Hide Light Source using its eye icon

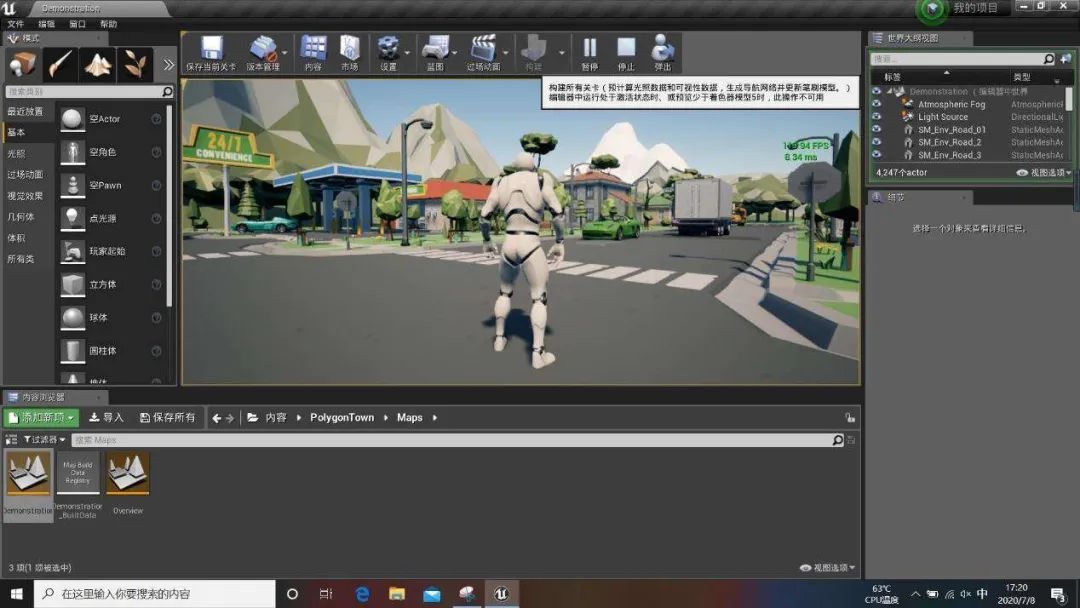876,116
